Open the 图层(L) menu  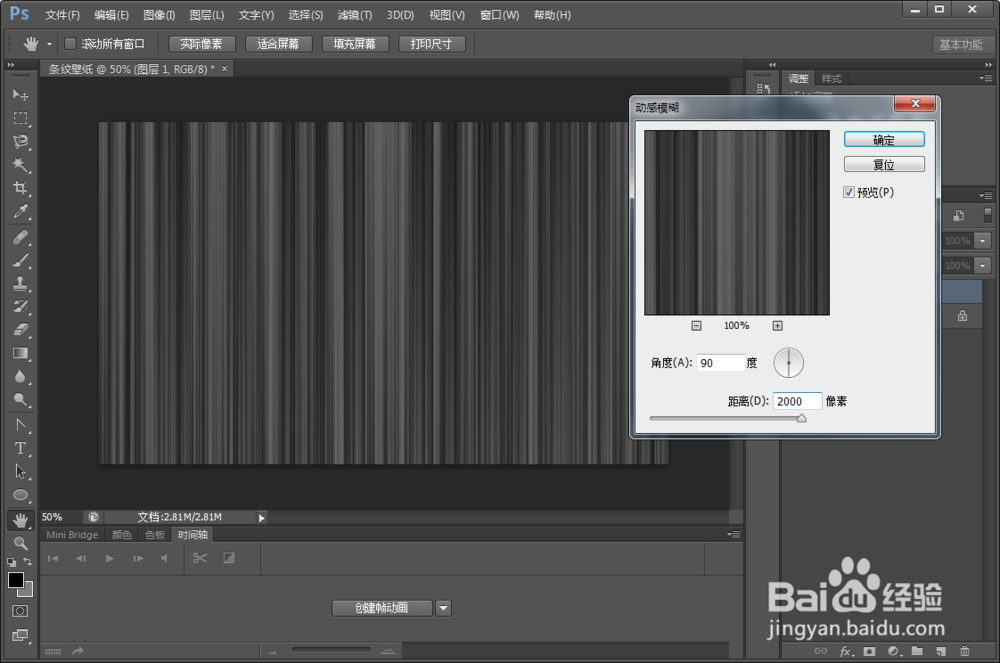tap(207, 15)
